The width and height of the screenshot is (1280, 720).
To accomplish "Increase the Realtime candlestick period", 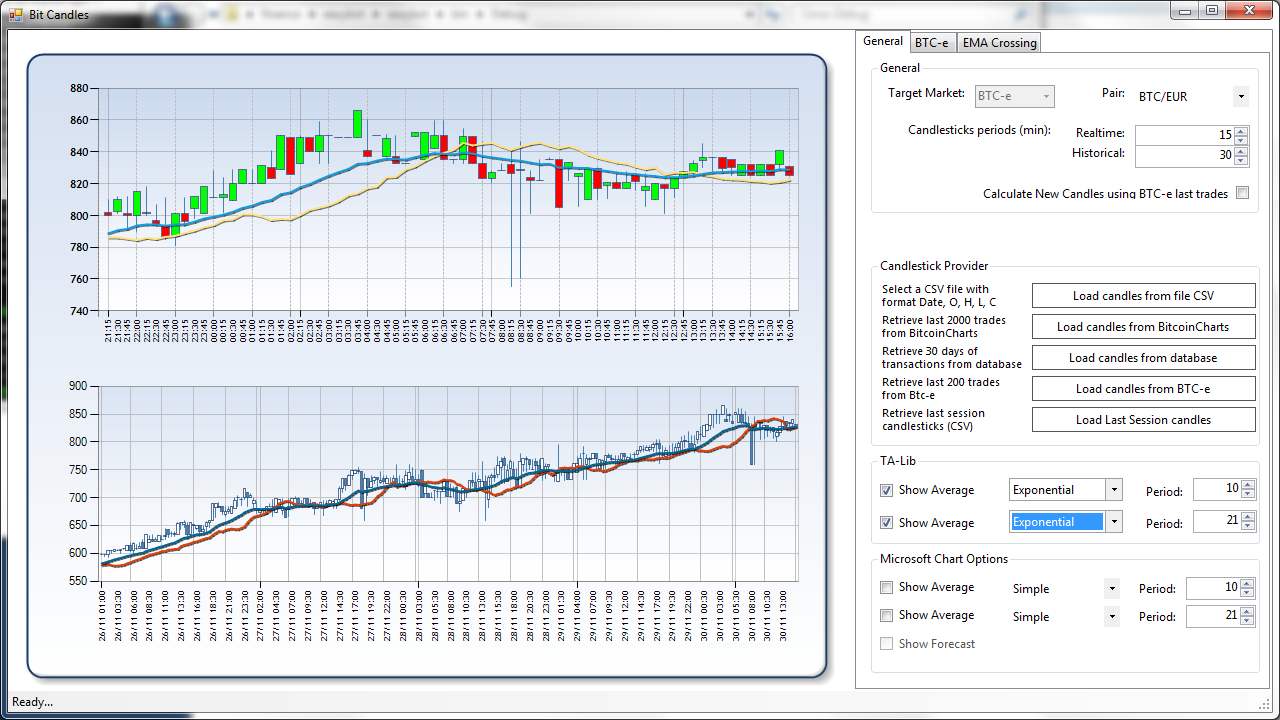I will click(x=1241, y=130).
